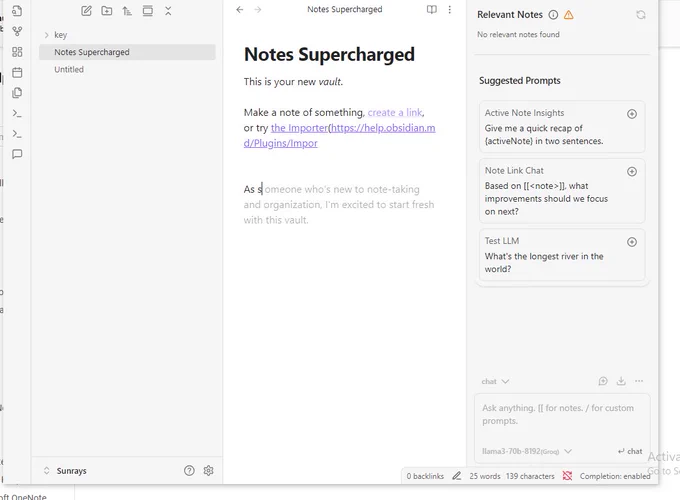The width and height of the screenshot is (680, 500).
Task: Add Test LLM prompt to chat
Action: (632, 242)
